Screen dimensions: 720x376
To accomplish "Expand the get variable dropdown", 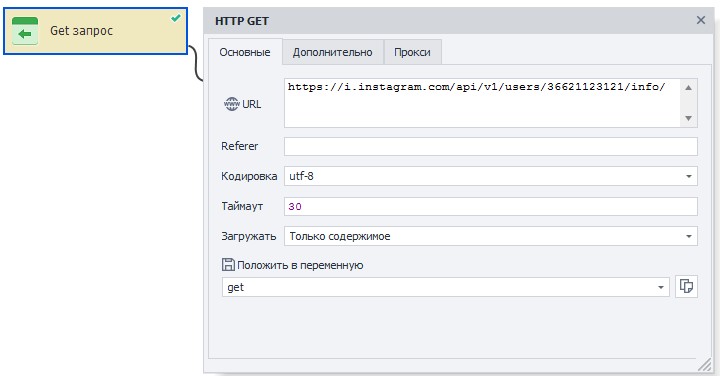I will point(661,287).
